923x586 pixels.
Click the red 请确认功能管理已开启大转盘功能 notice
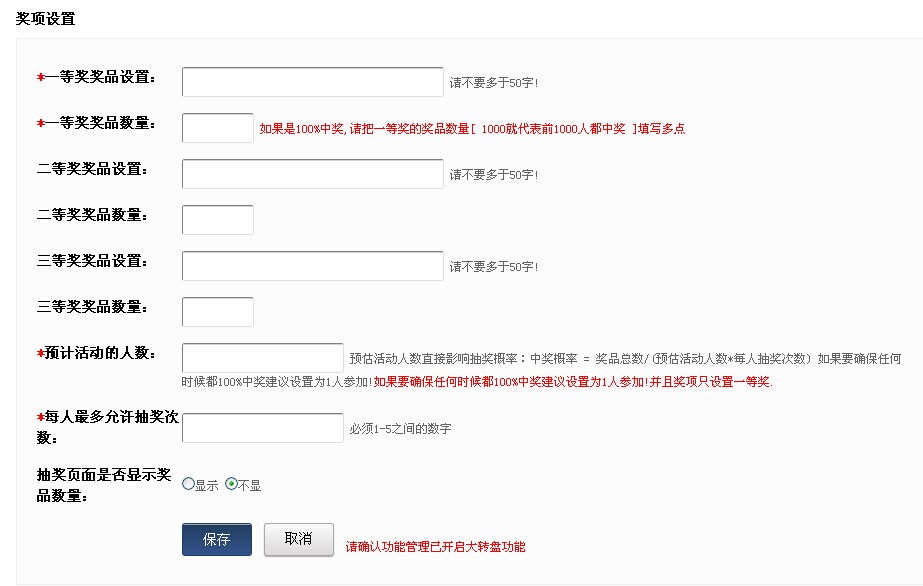pos(435,547)
